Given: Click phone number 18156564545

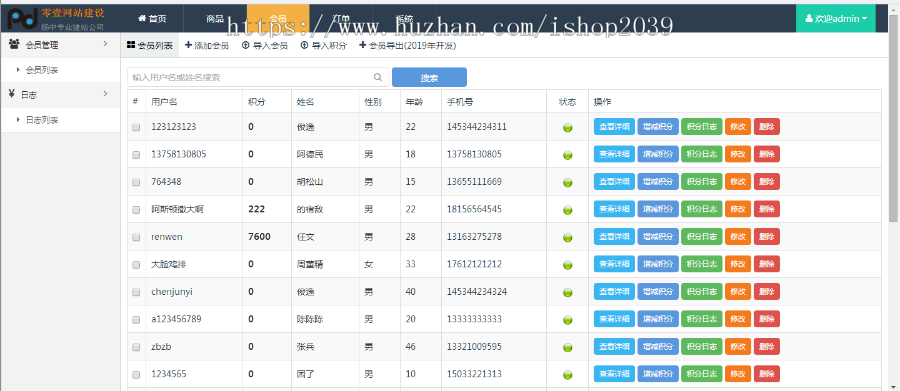Looking at the screenshot, I should pyautogui.click(x=474, y=209).
